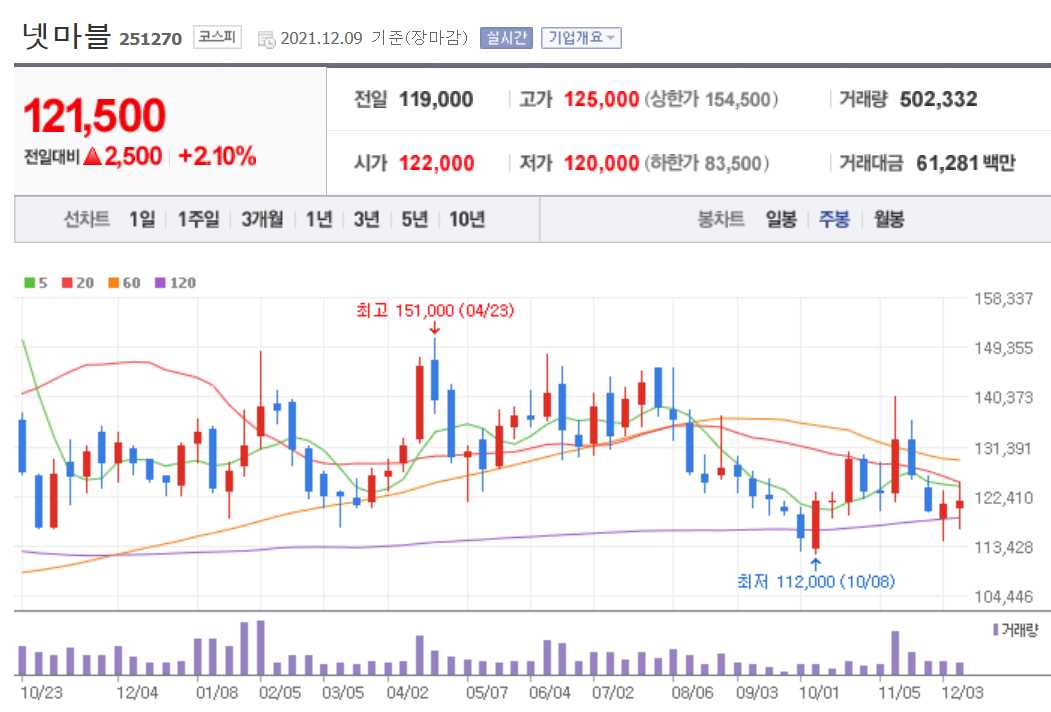Select the 3개월 line chart period
Viewport: 1051px width, 712px height.
click(262, 219)
